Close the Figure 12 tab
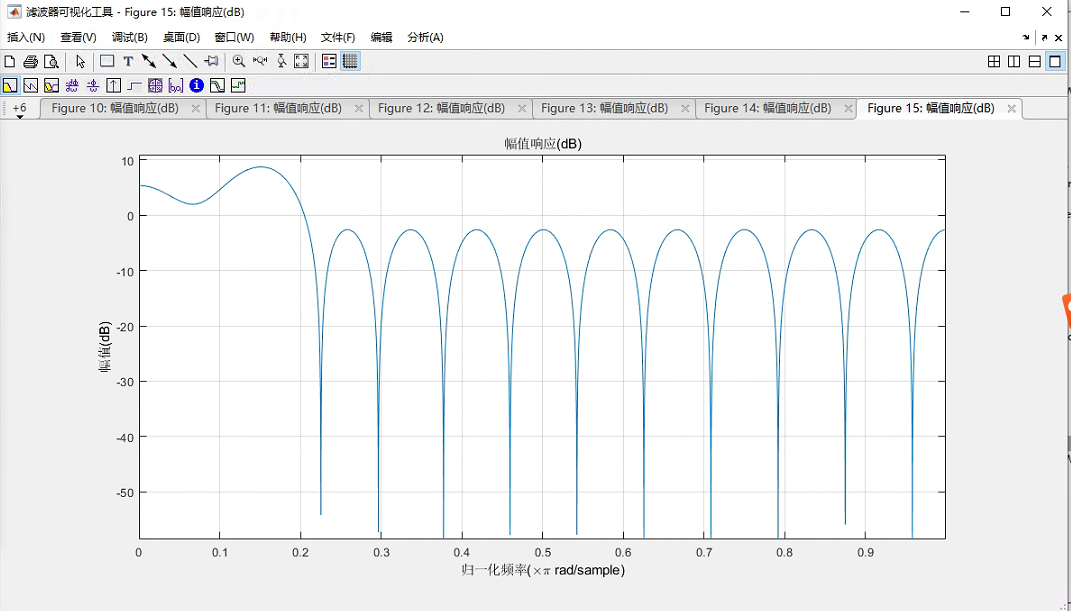The image size is (1071, 611). click(x=523, y=109)
